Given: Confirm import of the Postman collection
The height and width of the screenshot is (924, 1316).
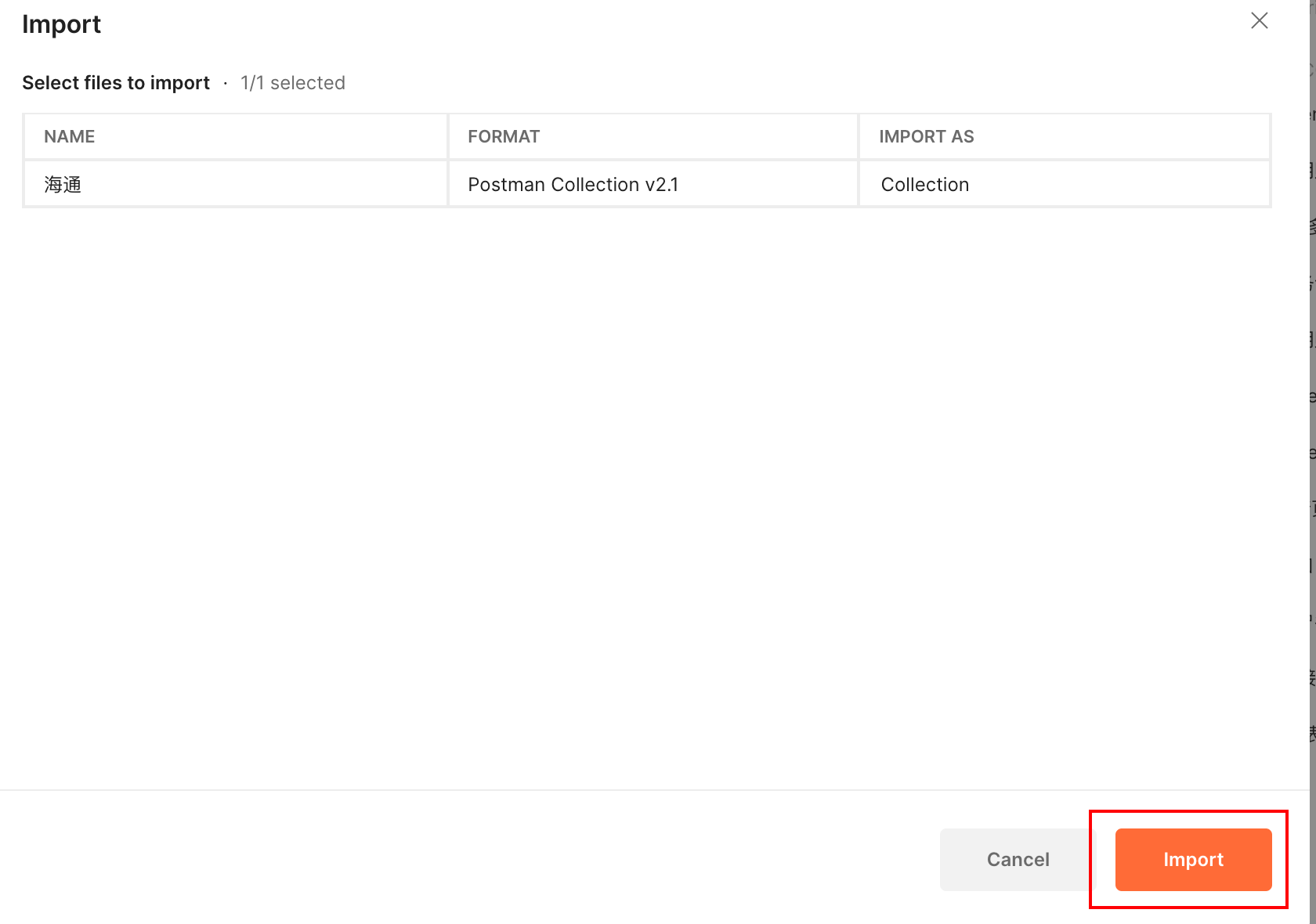Looking at the screenshot, I should point(1192,859).
